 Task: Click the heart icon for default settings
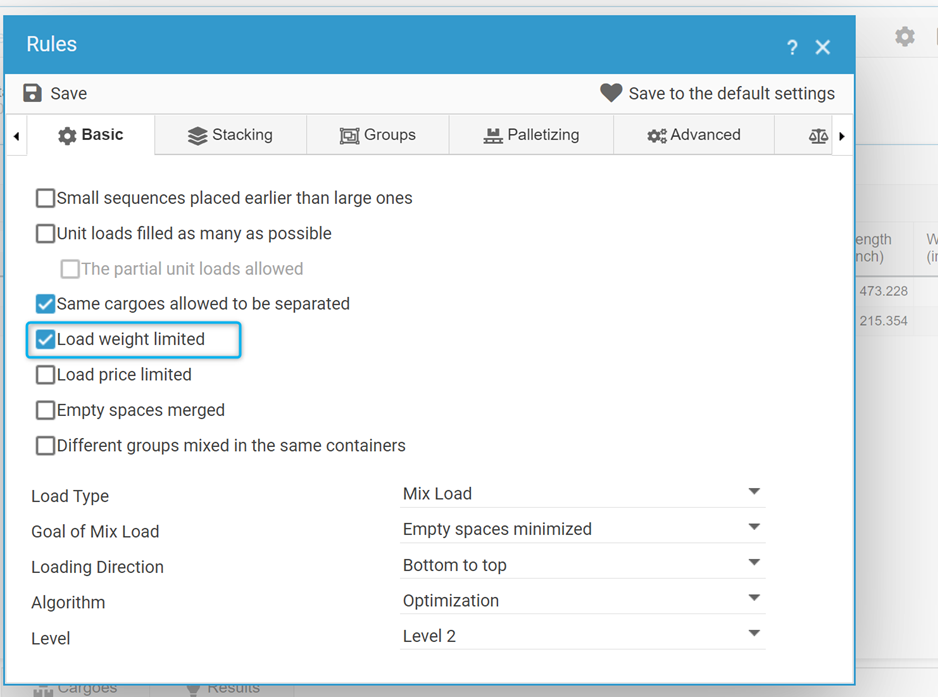(611, 93)
